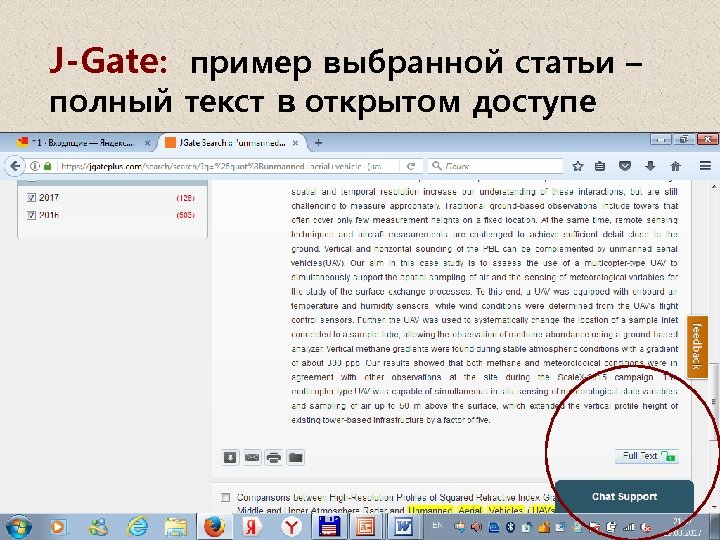The width and height of the screenshot is (720, 540).
Task: Open the Bluetooth tray icon
Action: pos(510,527)
